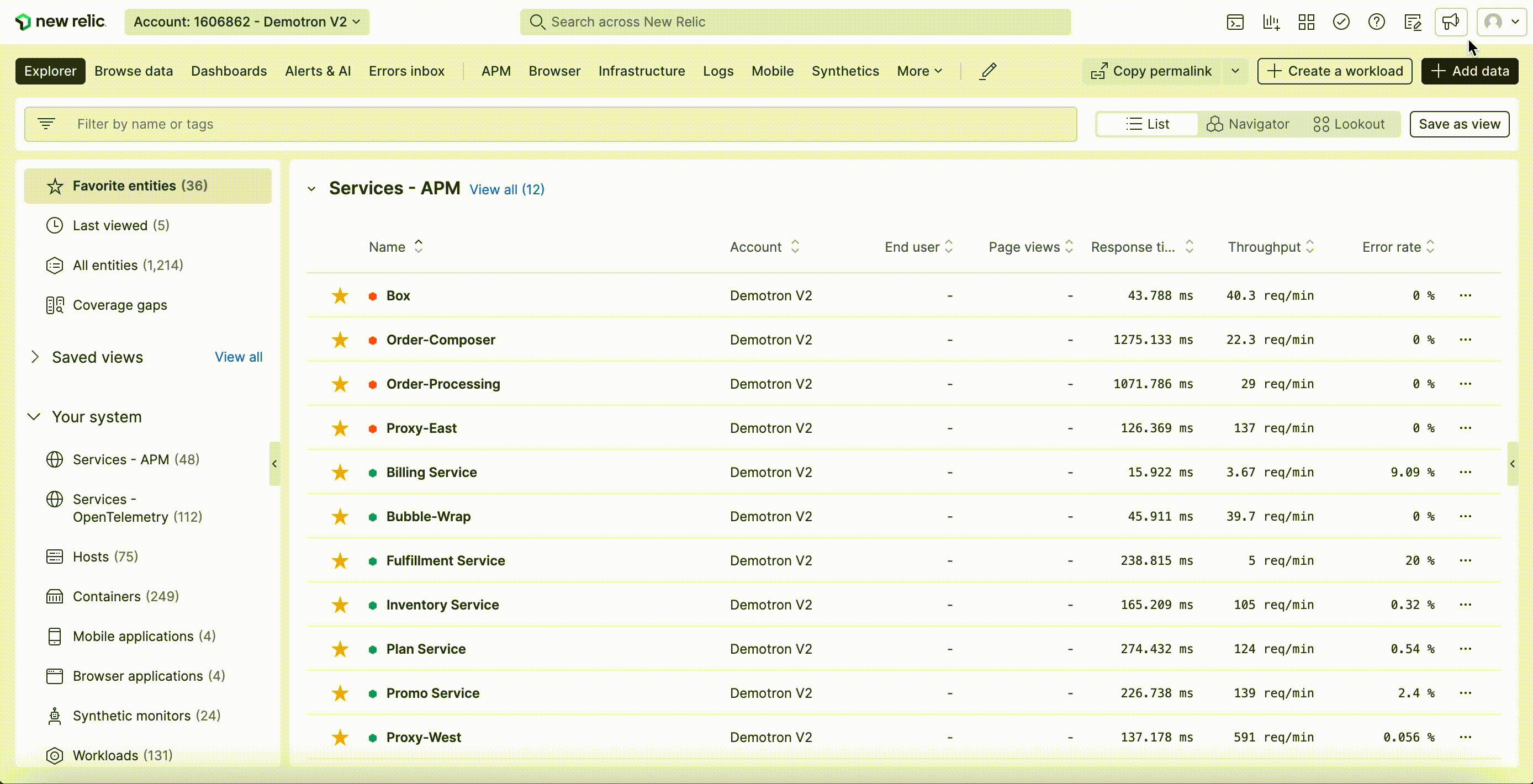Click the Alerts & AI icon
This screenshot has width=1533, height=784.
pyautogui.click(x=317, y=71)
